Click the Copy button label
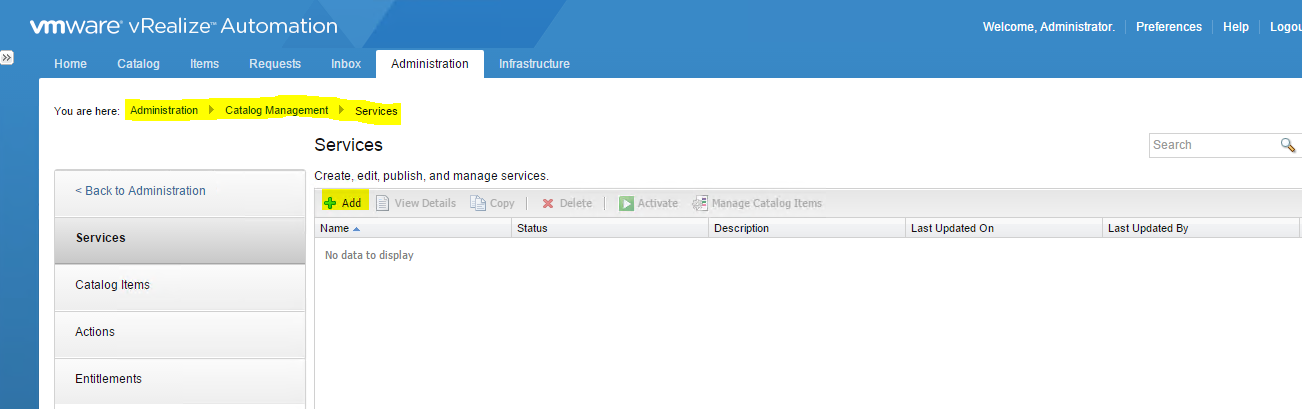The height and width of the screenshot is (409, 1302). pyautogui.click(x=502, y=203)
